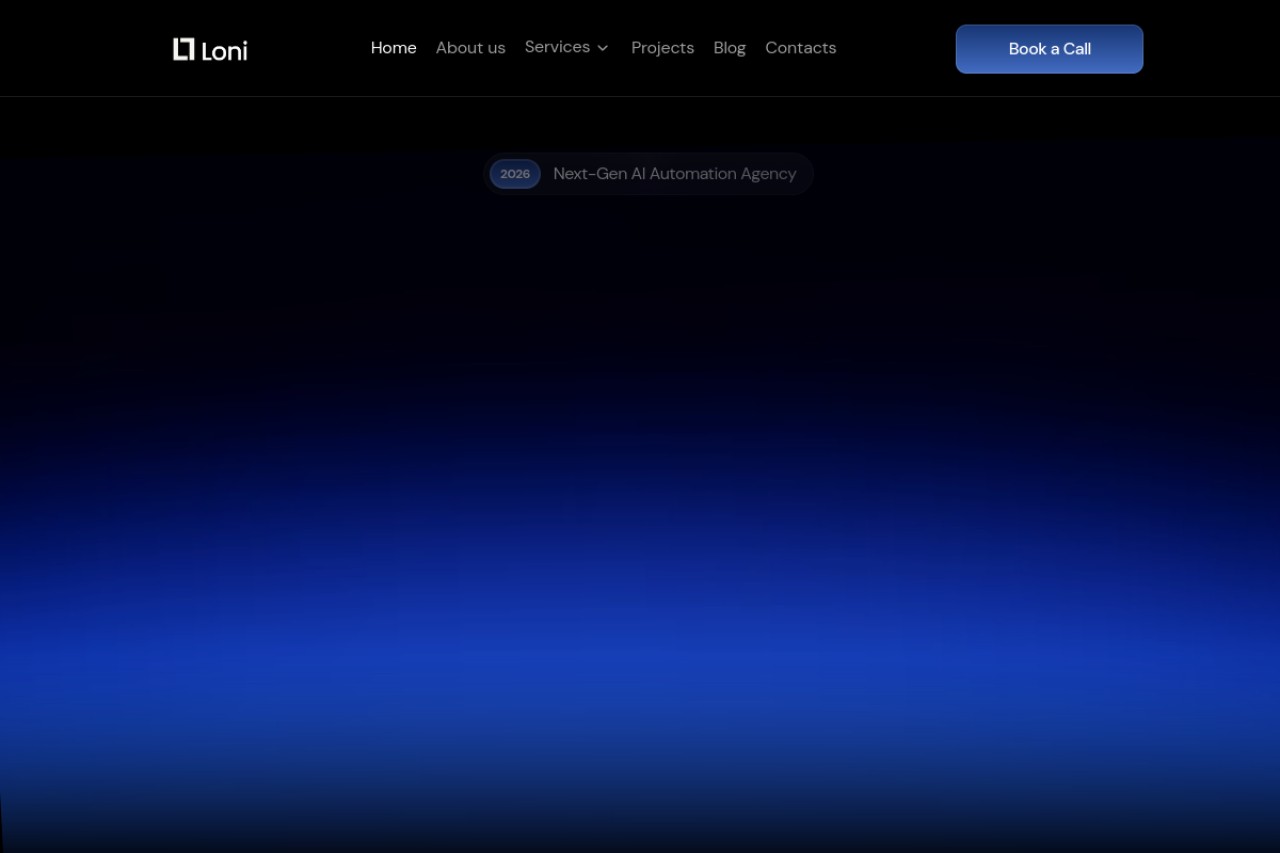Go to the Home page link

pos(393,48)
